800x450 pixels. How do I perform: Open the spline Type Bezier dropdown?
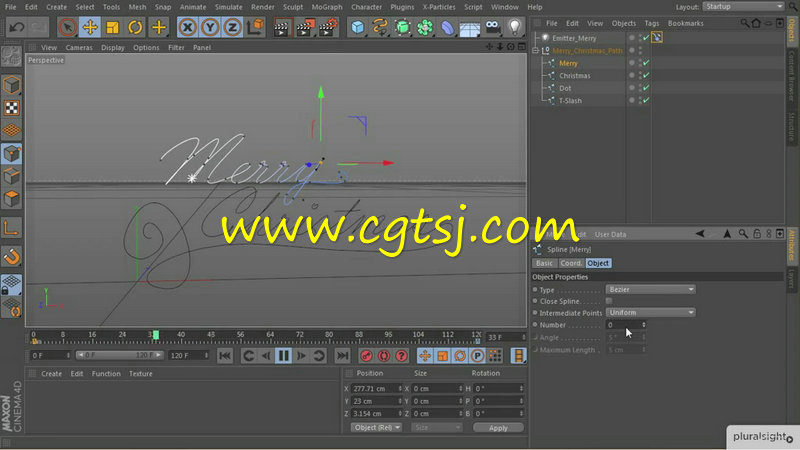(x=651, y=289)
